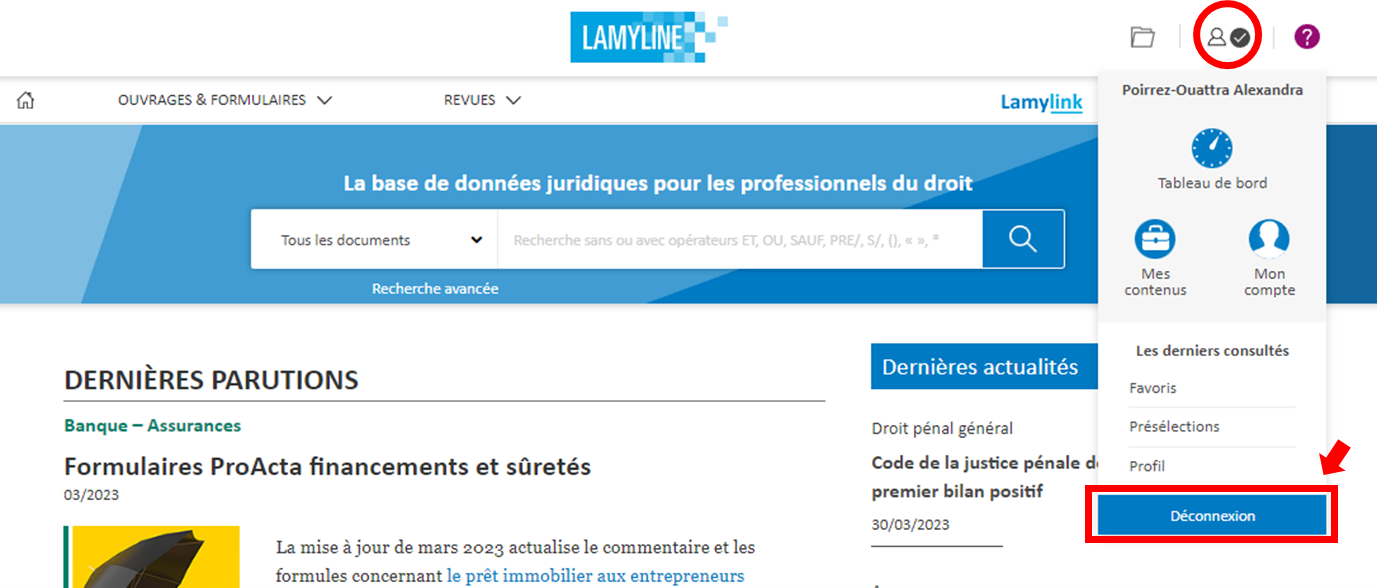Open Recherche avancée
1377x588 pixels.
(435, 288)
